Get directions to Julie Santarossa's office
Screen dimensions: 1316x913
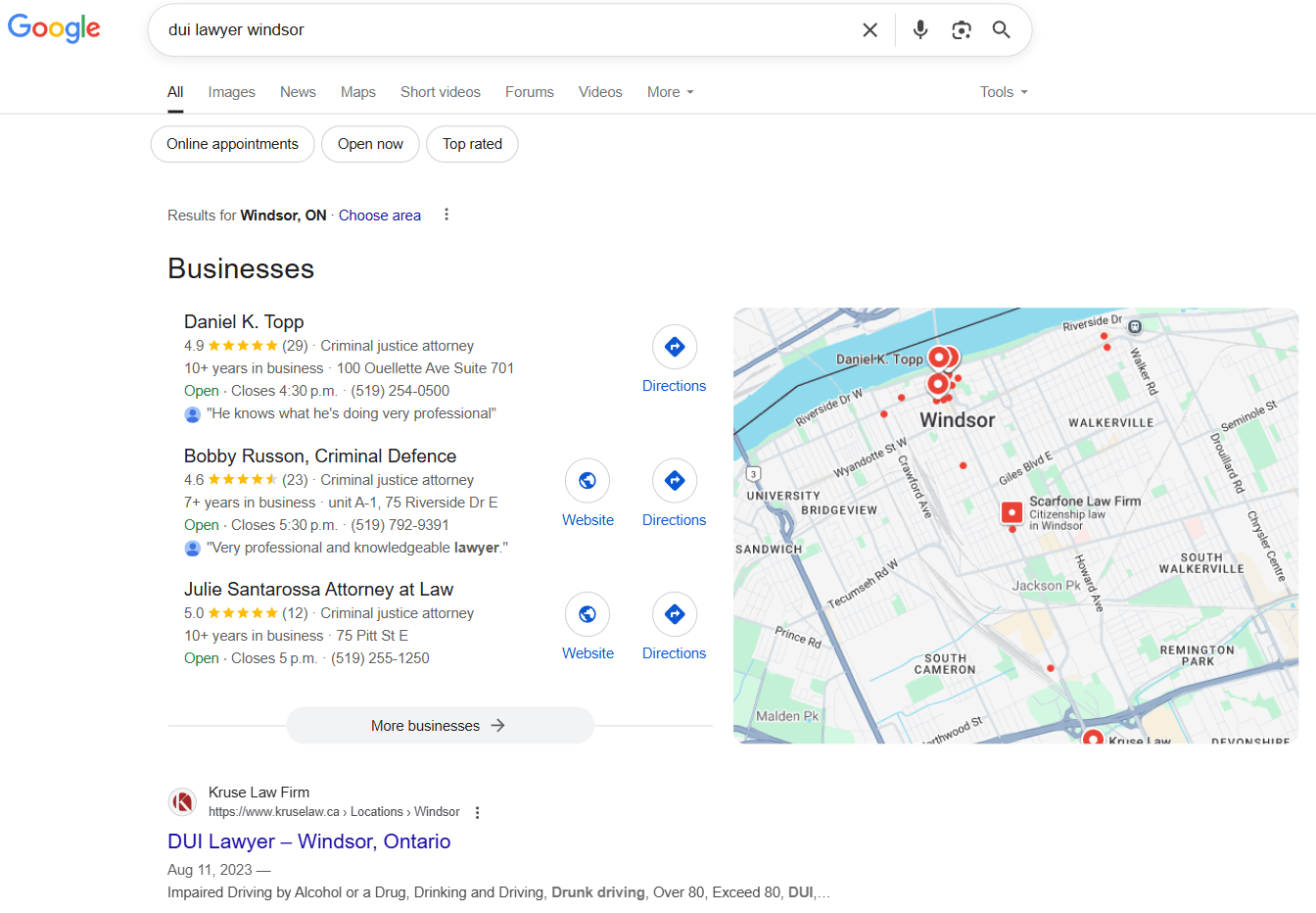[x=674, y=627]
